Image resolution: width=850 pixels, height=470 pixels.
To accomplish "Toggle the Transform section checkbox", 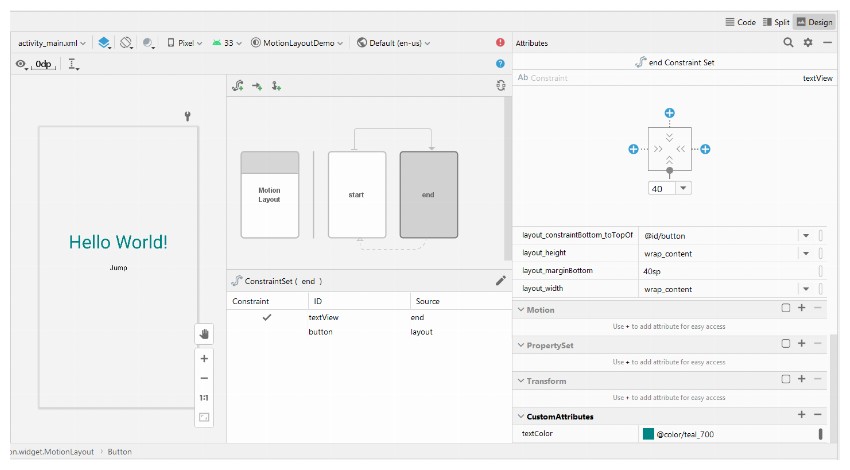I will tap(785, 379).
